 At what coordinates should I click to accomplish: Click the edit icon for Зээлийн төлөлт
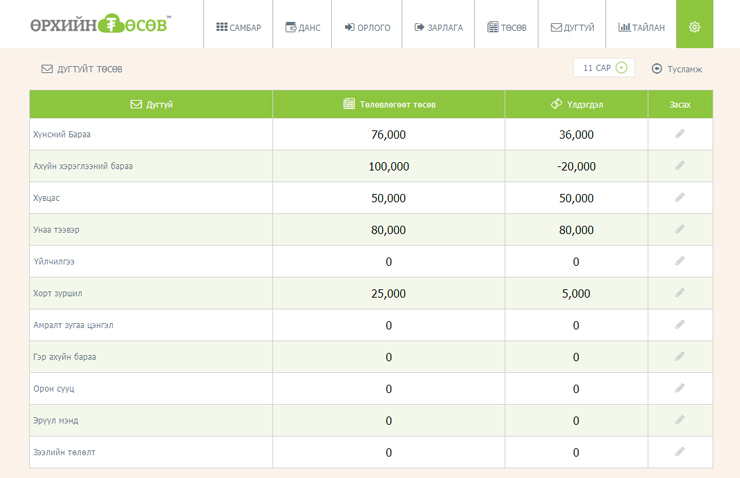click(x=680, y=452)
